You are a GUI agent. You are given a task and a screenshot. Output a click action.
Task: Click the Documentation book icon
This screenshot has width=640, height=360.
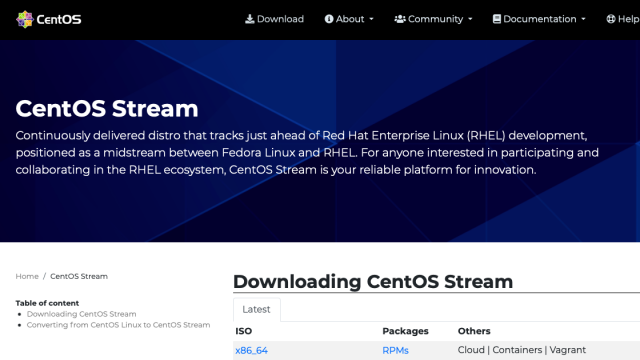tap(496, 19)
